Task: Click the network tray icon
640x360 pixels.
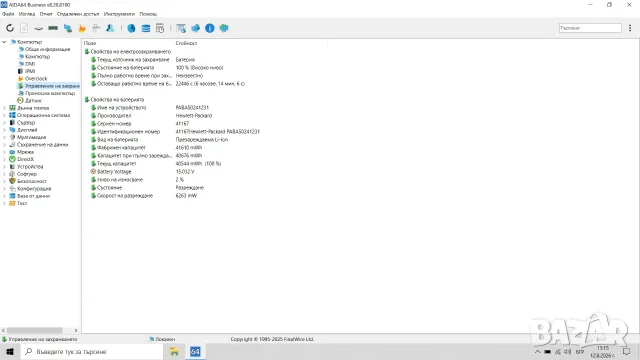Action: (558, 351)
